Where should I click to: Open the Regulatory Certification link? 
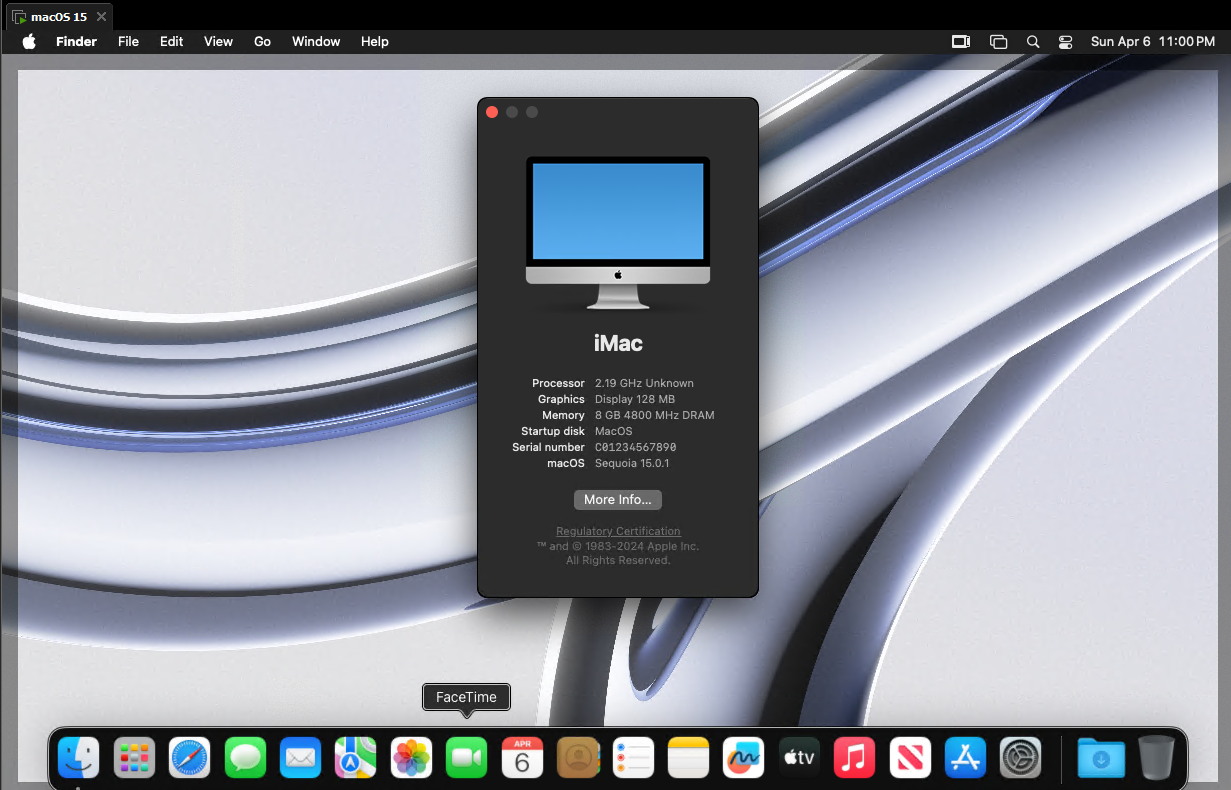[618, 531]
